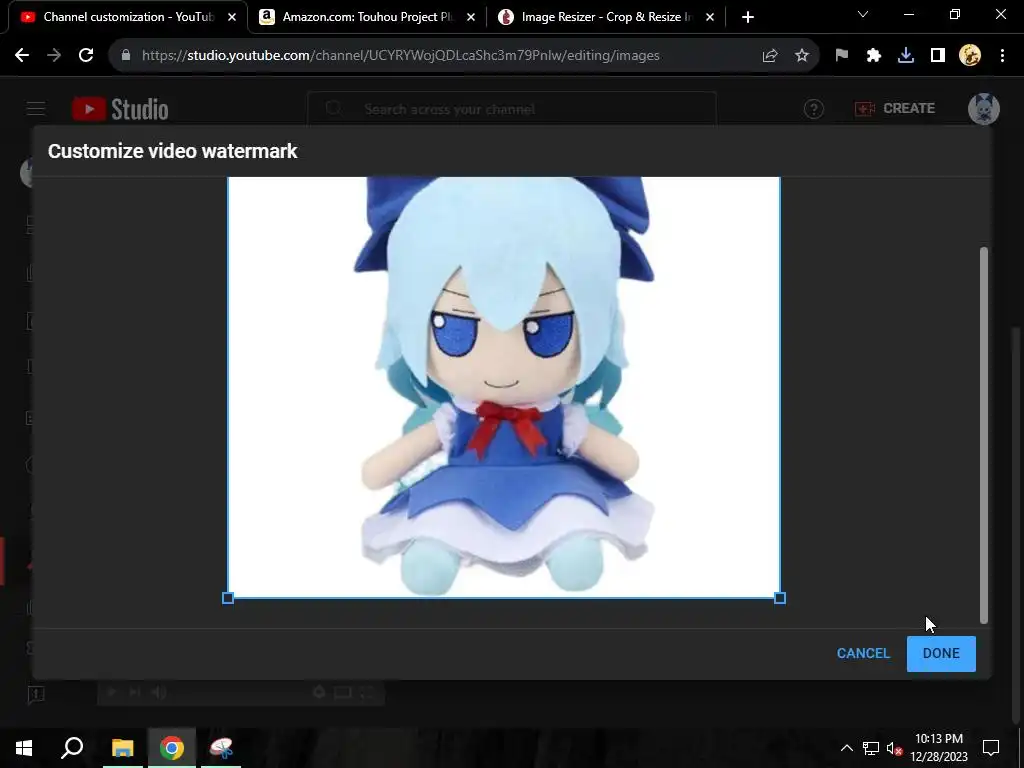
Task: Open Chrome downloads icon
Action: pos(906,56)
